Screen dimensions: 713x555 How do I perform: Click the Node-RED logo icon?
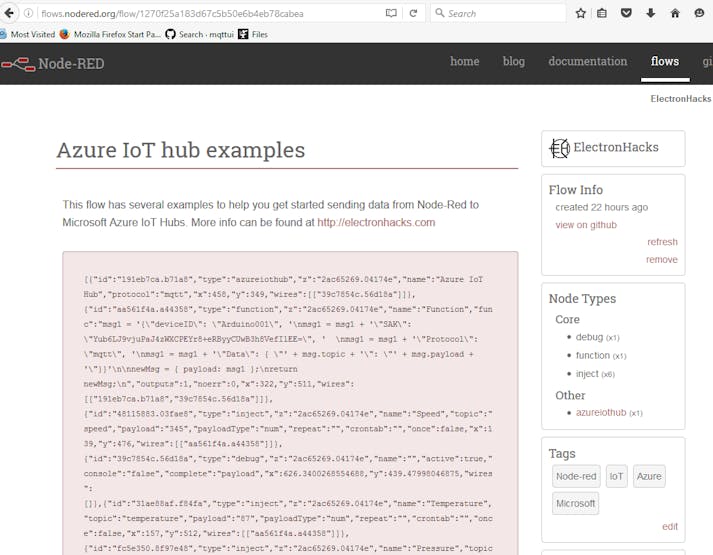[x=18, y=64]
